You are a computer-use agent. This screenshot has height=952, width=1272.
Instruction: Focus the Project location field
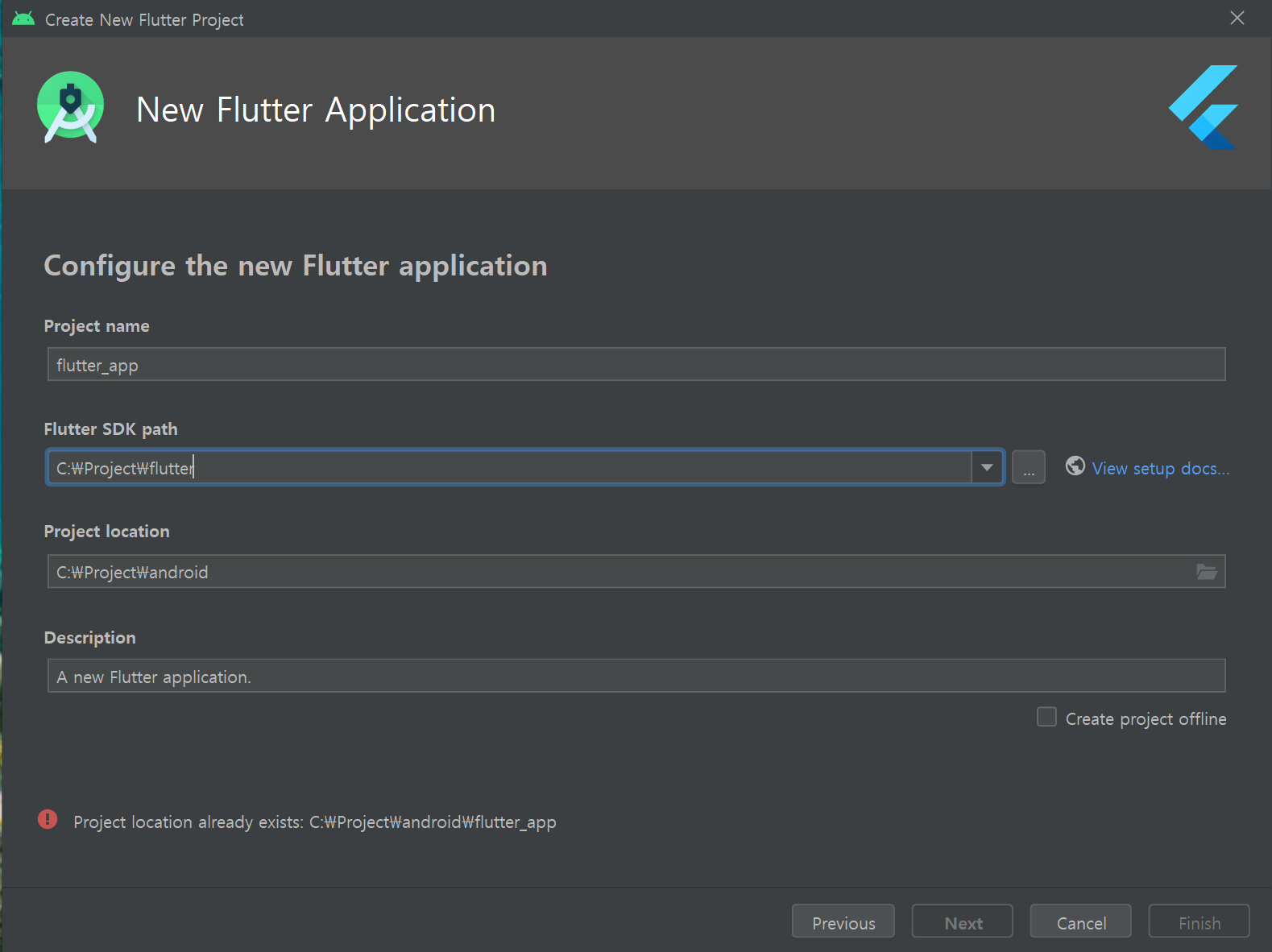[x=636, y=571]
